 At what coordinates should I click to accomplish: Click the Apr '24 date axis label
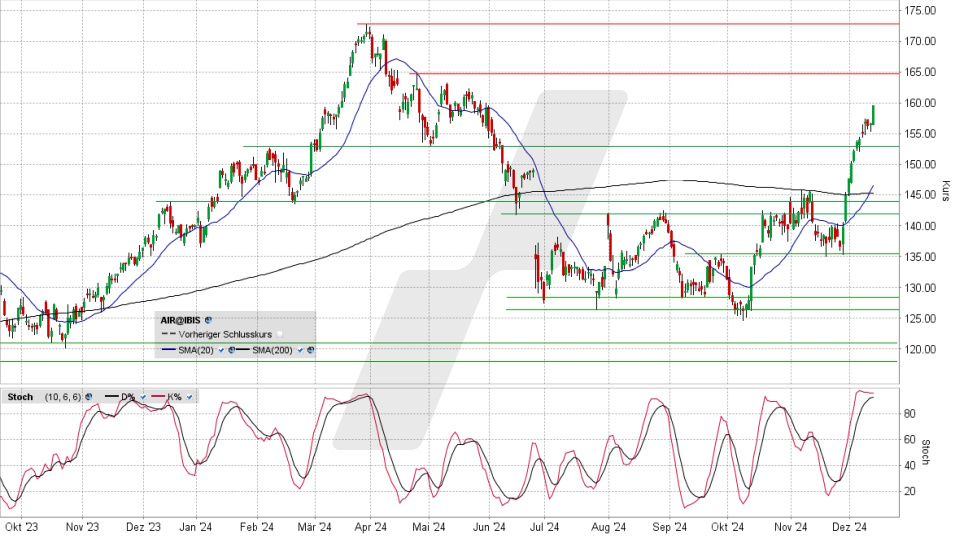point(370,527)
